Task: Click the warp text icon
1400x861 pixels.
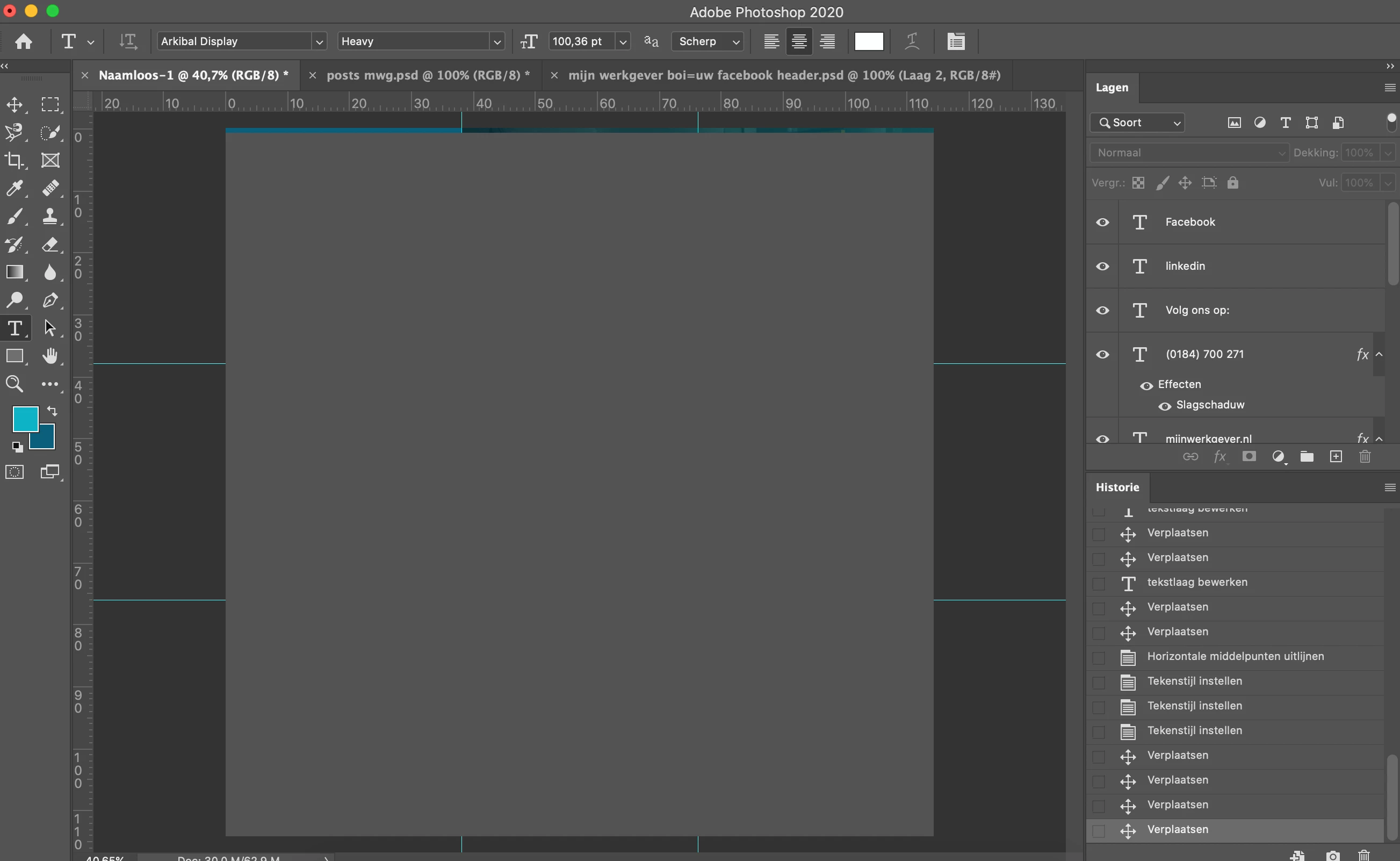Action: click(x=912, y=41)
